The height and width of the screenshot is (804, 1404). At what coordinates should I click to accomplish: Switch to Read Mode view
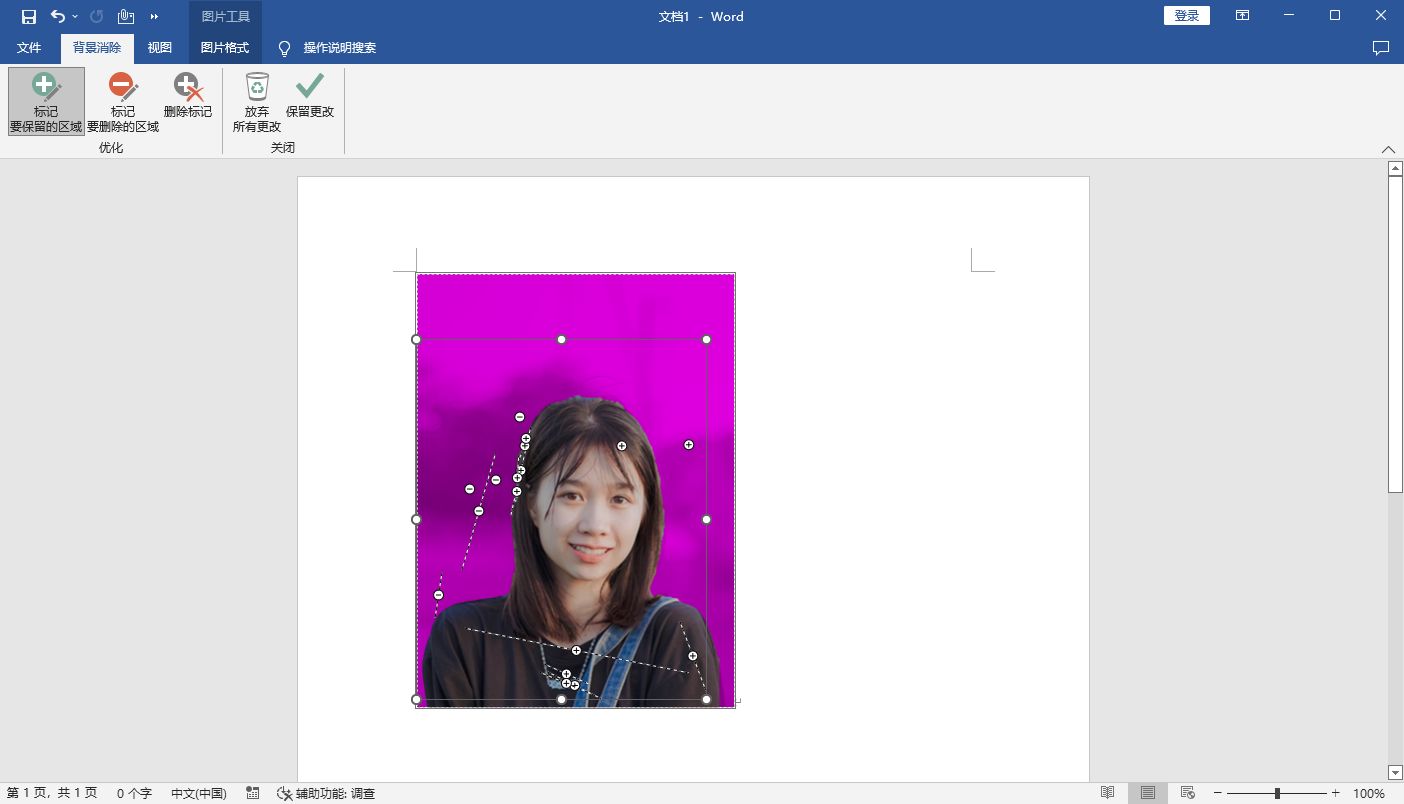pos(1108,793)
